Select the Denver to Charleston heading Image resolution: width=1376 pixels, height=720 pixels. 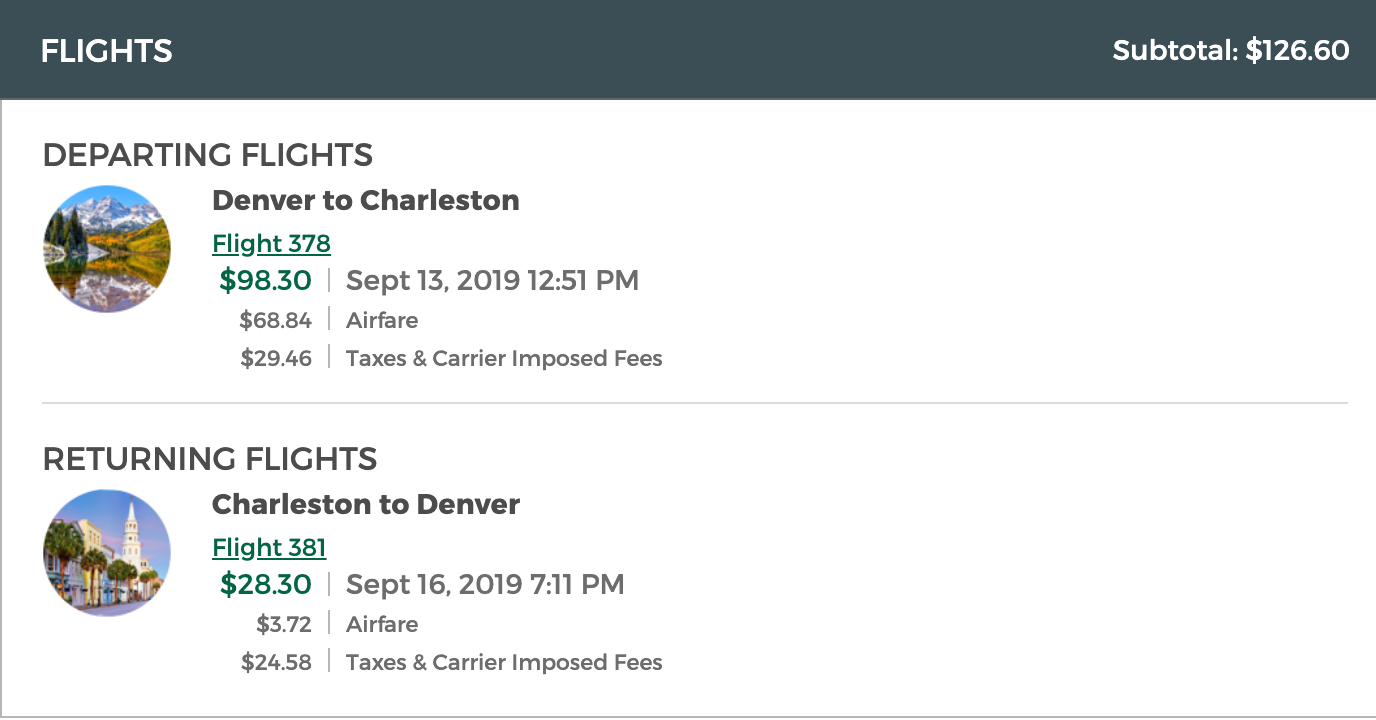[x=366, y=200]
